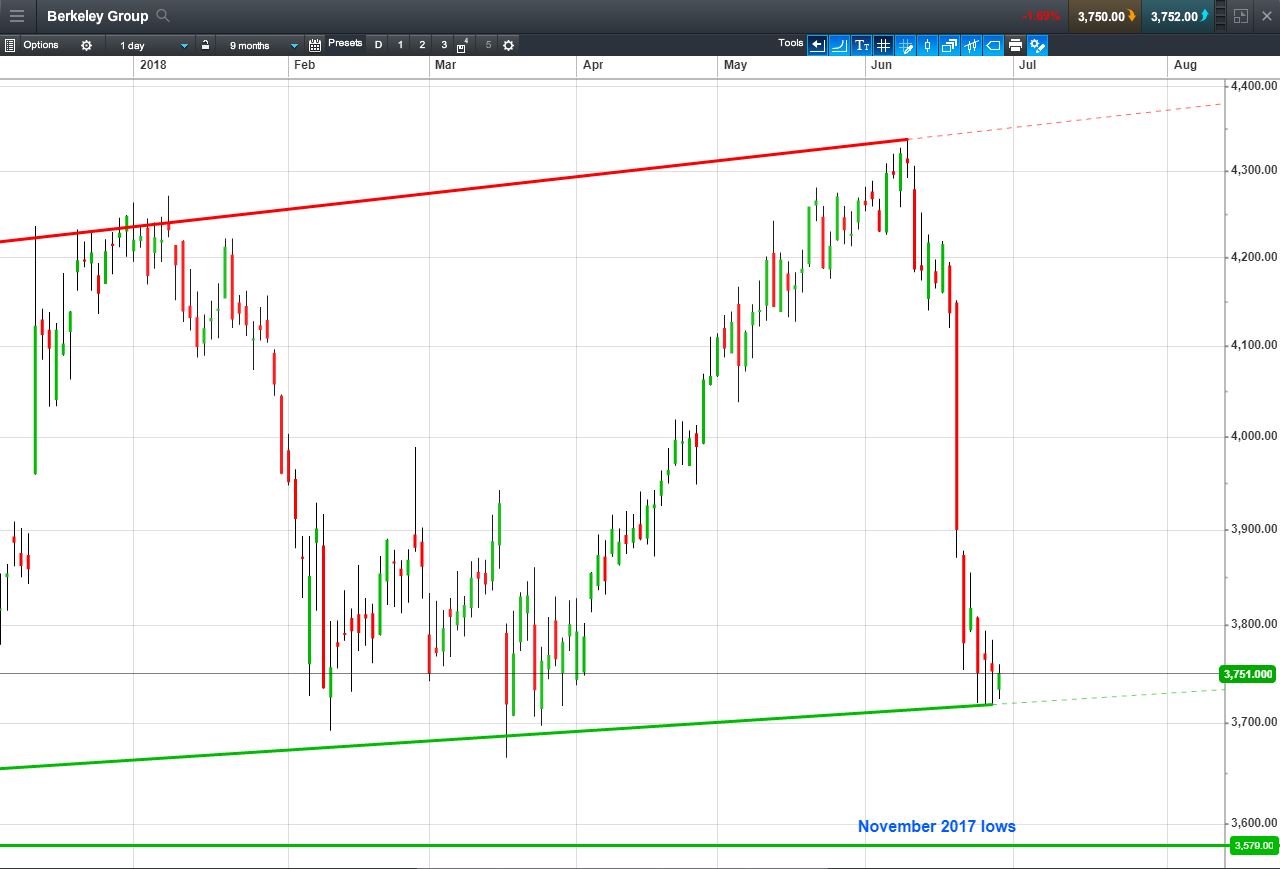This screenshot has width=1280, height=869.
Task: Open the technical indicators bar tool
Action: click(x=971, y=45)
